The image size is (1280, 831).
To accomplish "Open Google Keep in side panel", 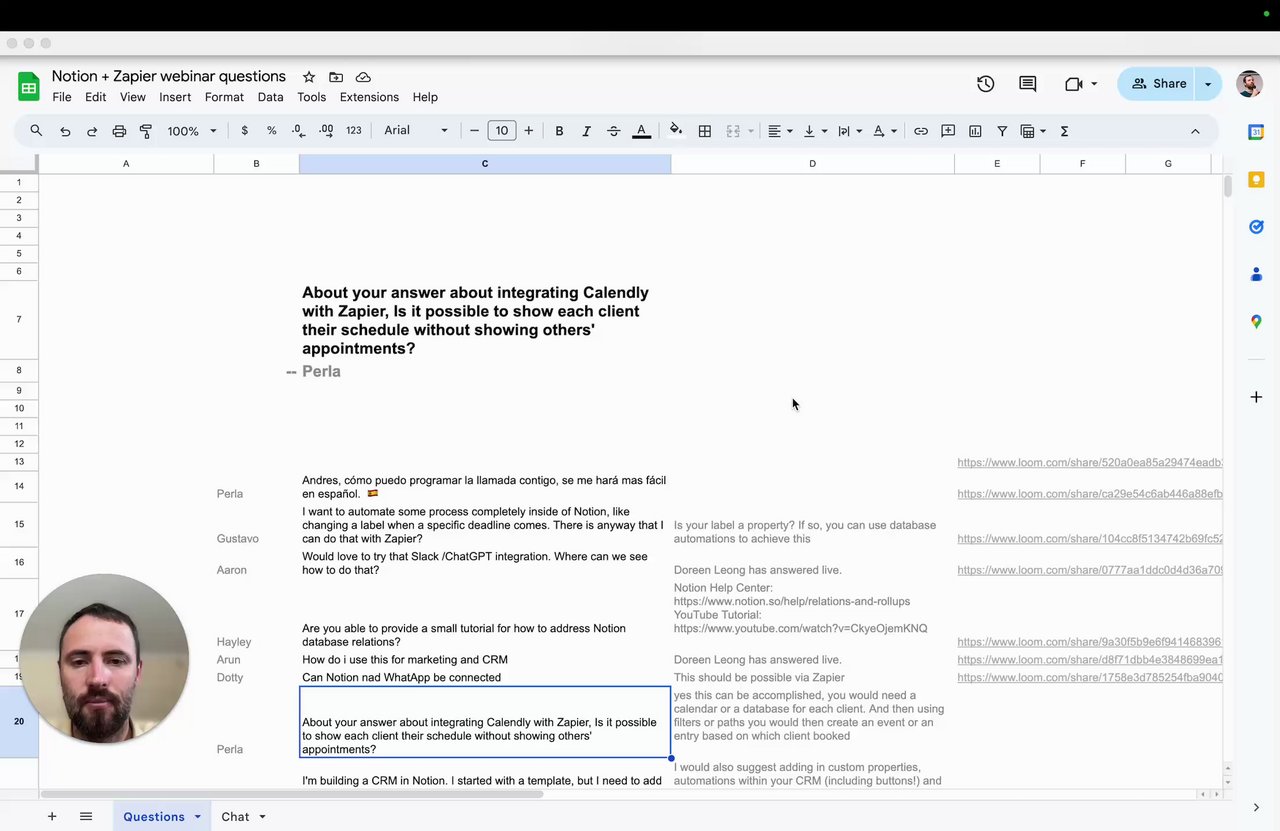I will (x=1256, y=180).
